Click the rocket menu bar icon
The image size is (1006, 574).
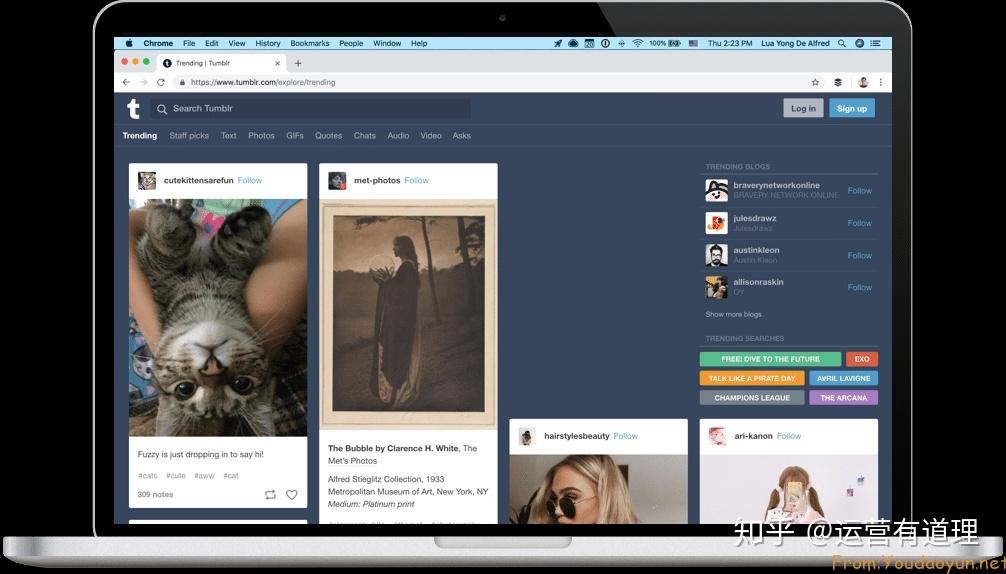pos(558,43)
